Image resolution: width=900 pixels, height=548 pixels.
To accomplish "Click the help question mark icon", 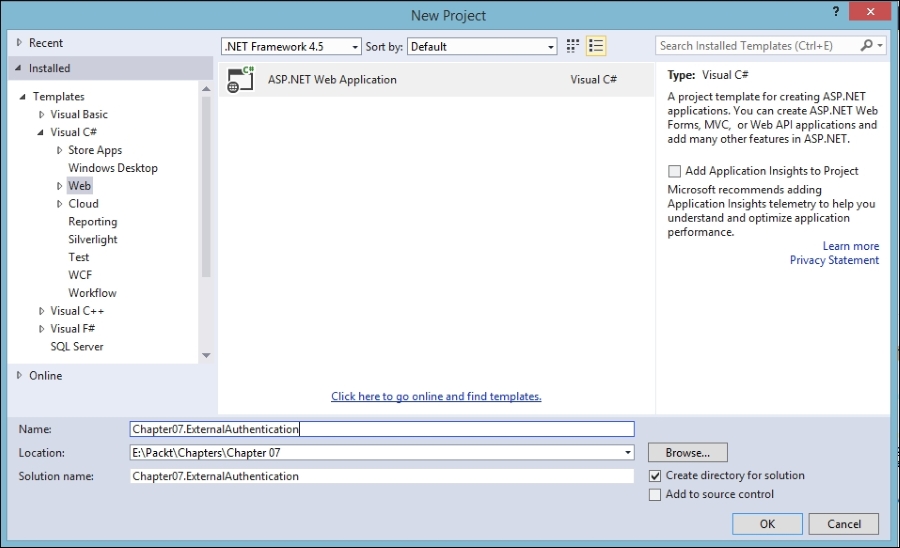I will tap(835, 12).
